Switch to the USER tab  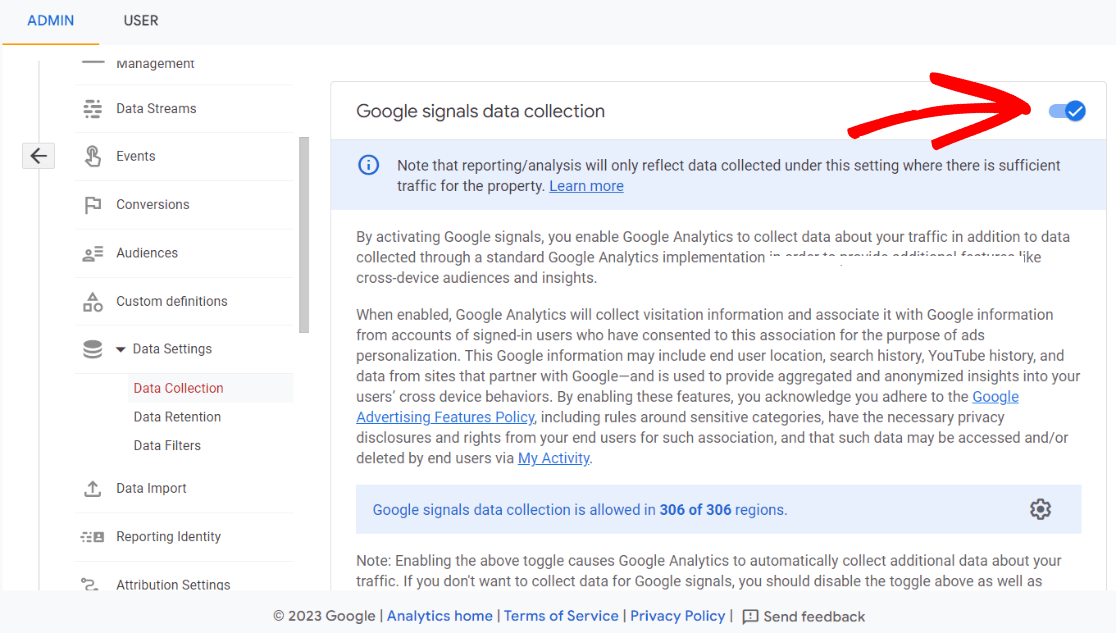click(x=140, y=20)
